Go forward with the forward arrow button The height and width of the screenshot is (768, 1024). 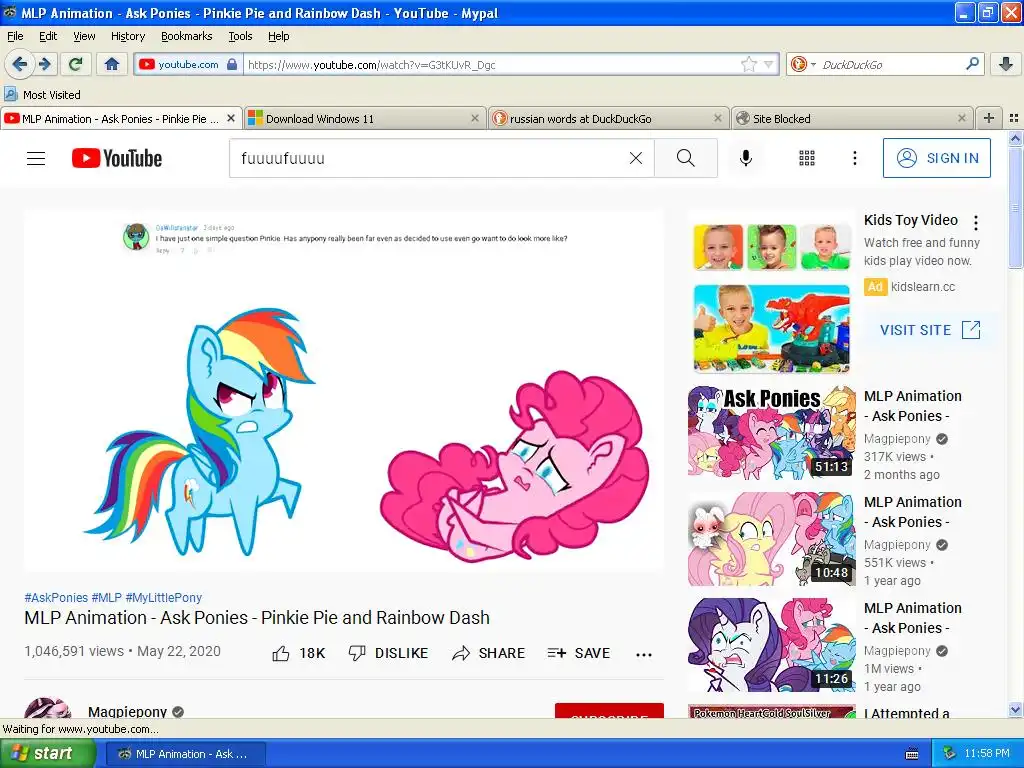44,64
